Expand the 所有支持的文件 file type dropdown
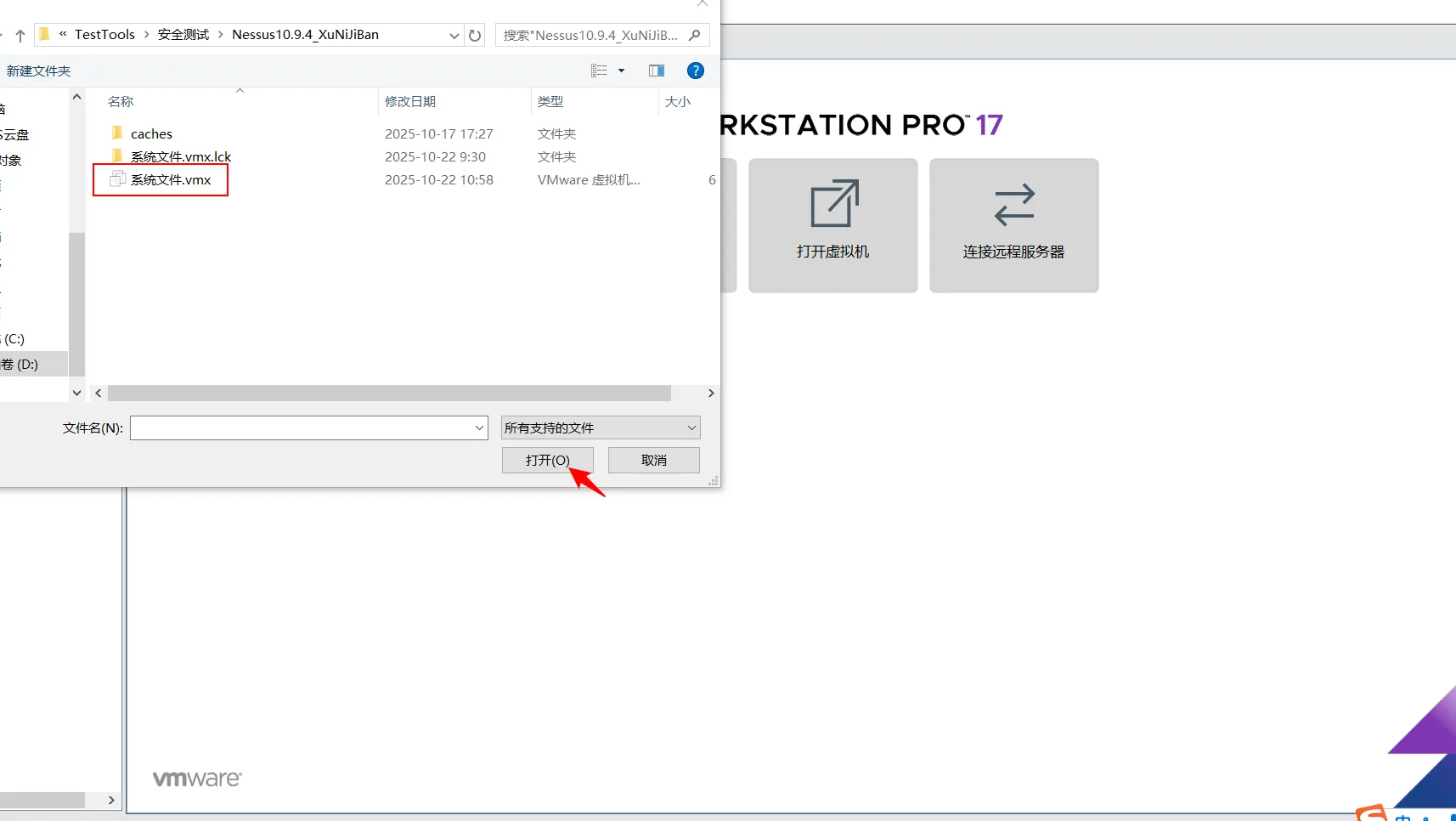Image resolution: width=1456 pixels, height=821 pixels. pos(691,427)
